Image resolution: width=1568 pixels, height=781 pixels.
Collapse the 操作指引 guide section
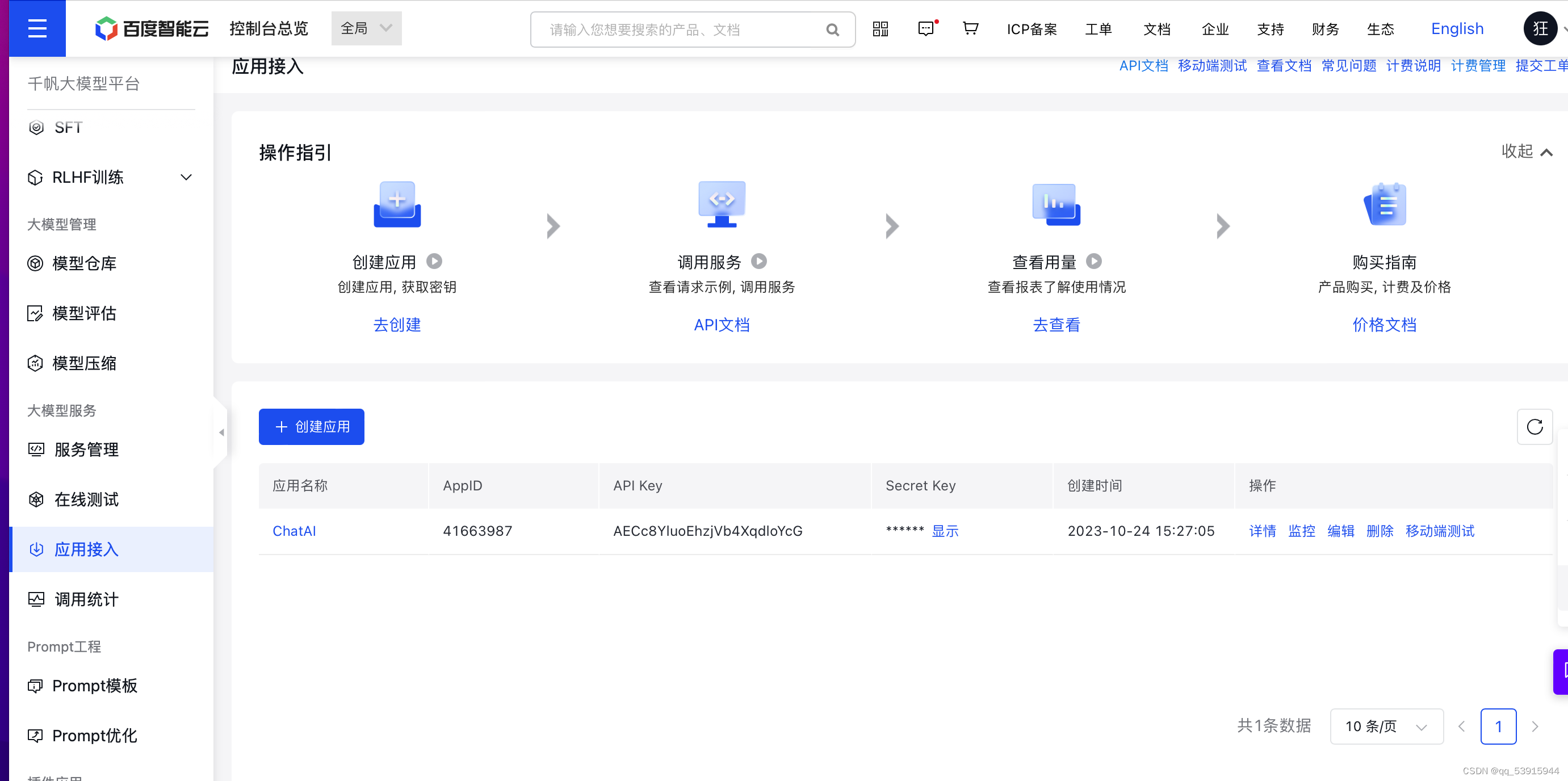[x=1526, y=152]
